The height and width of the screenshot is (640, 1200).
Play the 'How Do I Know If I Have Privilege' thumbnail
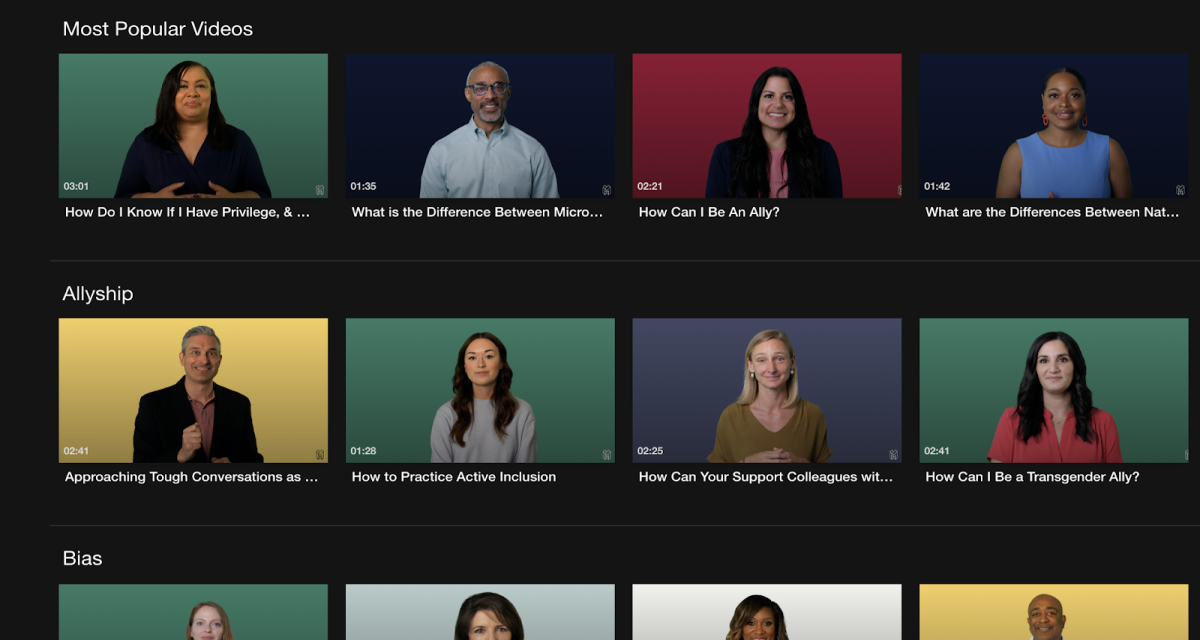pyautogui.click(x=192, y=125)
